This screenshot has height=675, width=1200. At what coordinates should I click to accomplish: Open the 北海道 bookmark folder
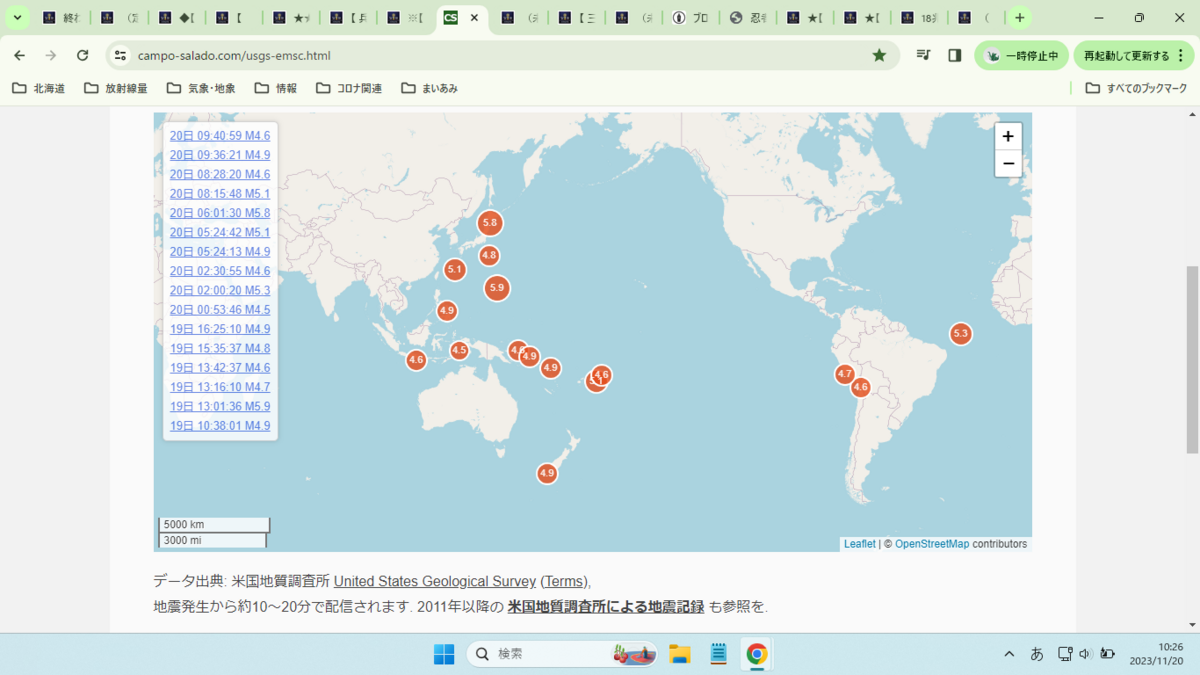coord(38,88)
